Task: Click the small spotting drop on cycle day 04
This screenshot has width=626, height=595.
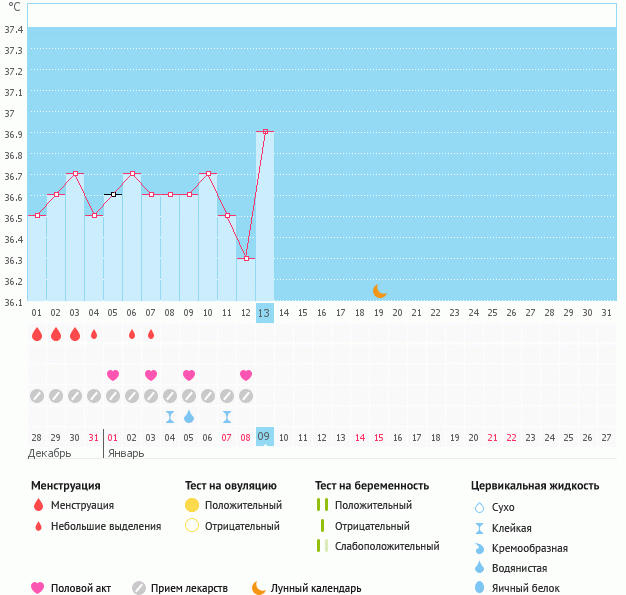Action: [94, 334]
